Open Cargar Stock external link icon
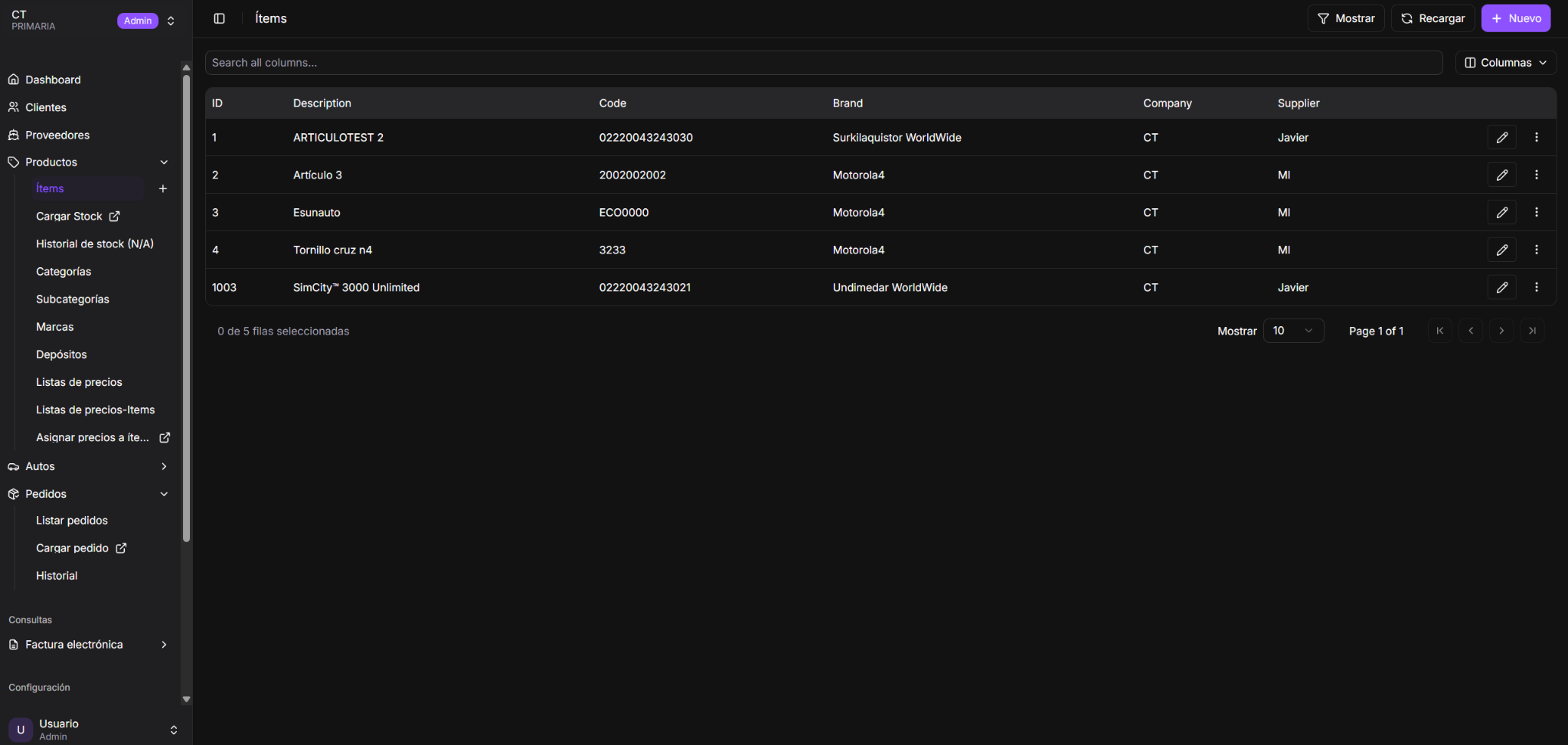This screenshot has height=745, width=1568. [x=114, y=217]
